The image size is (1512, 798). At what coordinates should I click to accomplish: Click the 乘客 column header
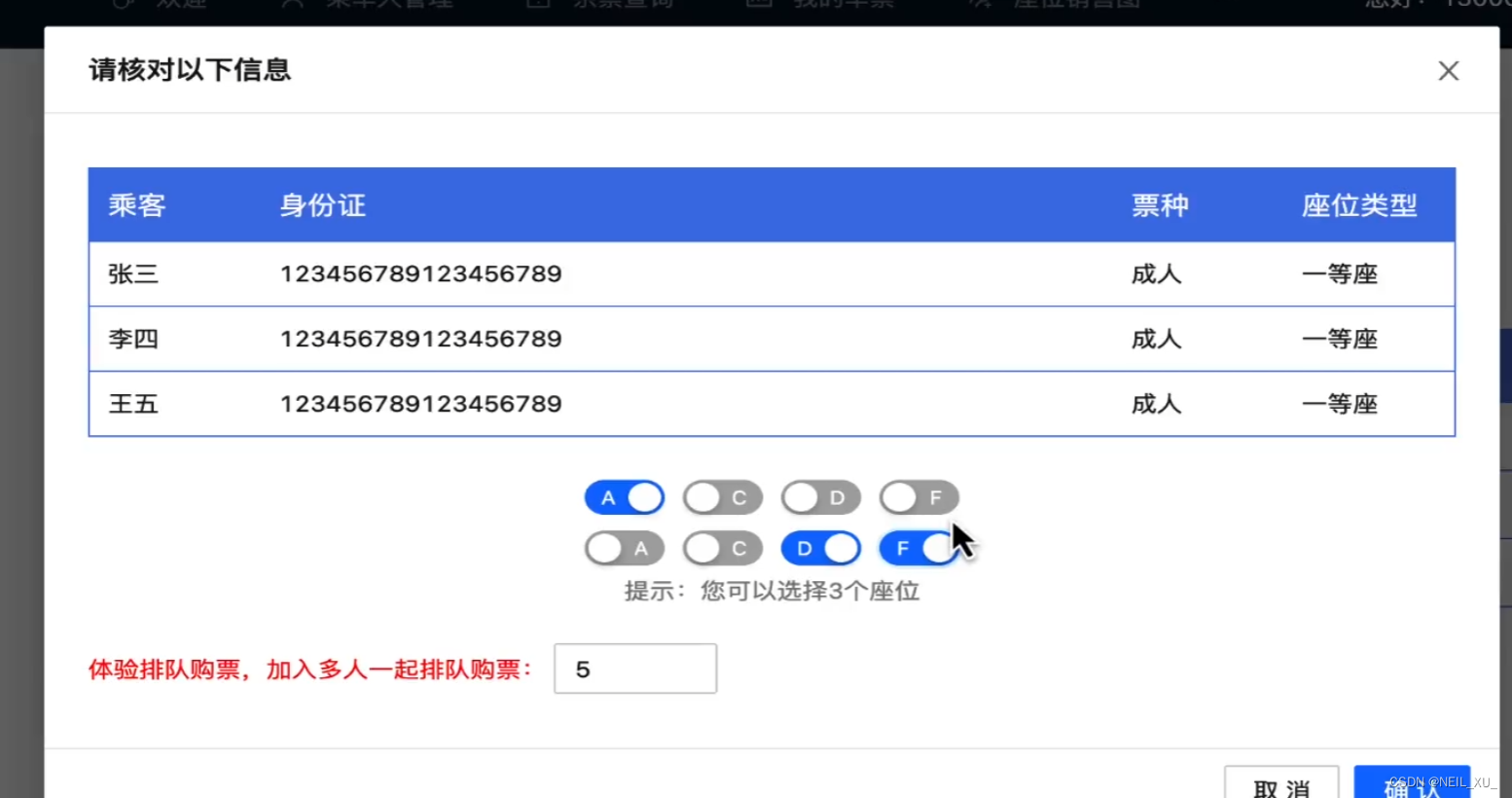click(x=137, y=205)
